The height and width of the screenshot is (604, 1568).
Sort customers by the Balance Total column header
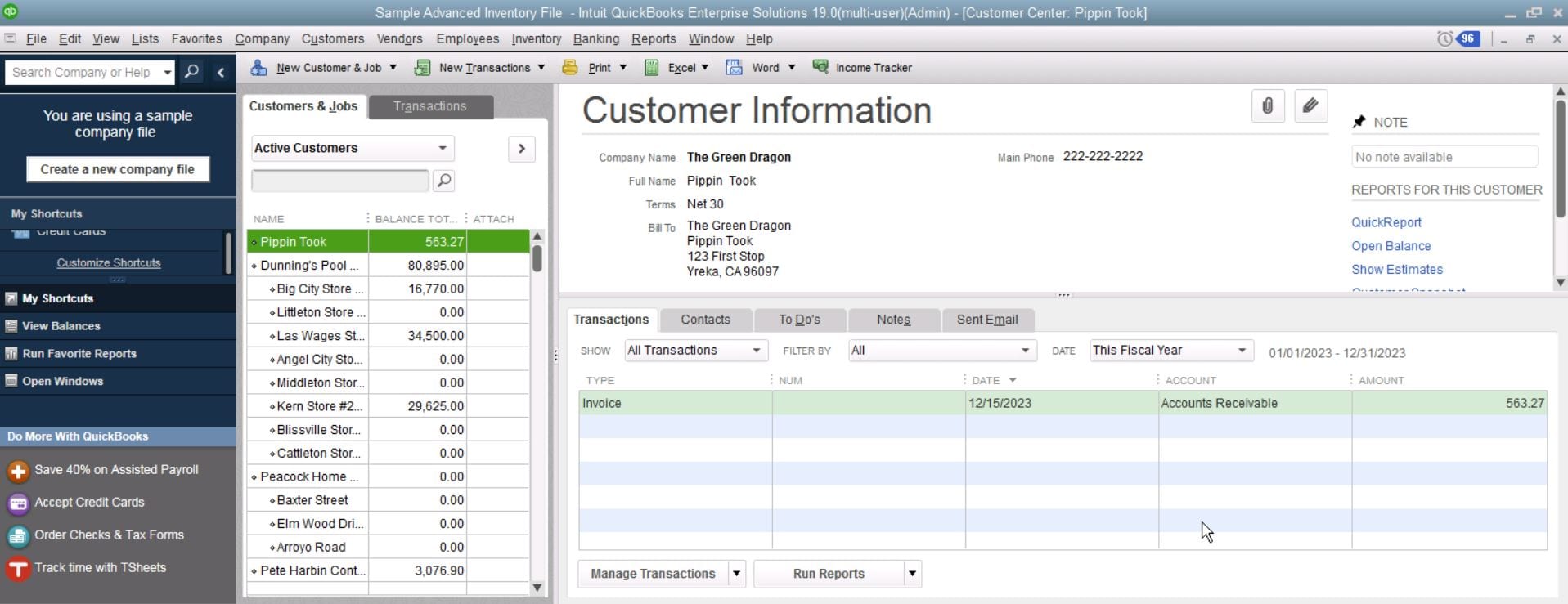[x=416, y=219]
